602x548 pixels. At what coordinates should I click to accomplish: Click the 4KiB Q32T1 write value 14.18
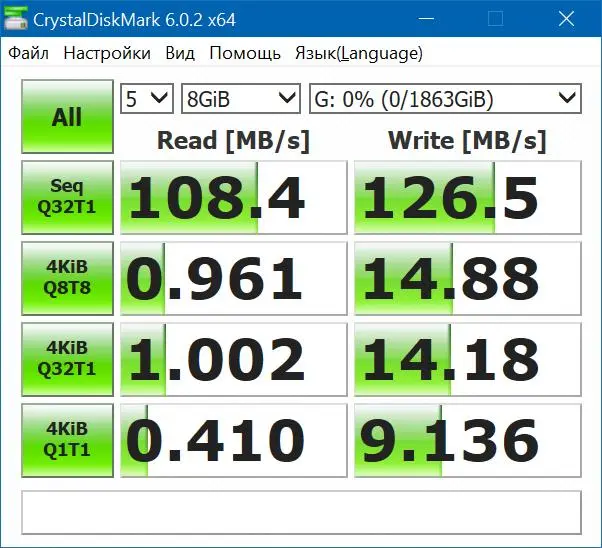pos(468,359)
